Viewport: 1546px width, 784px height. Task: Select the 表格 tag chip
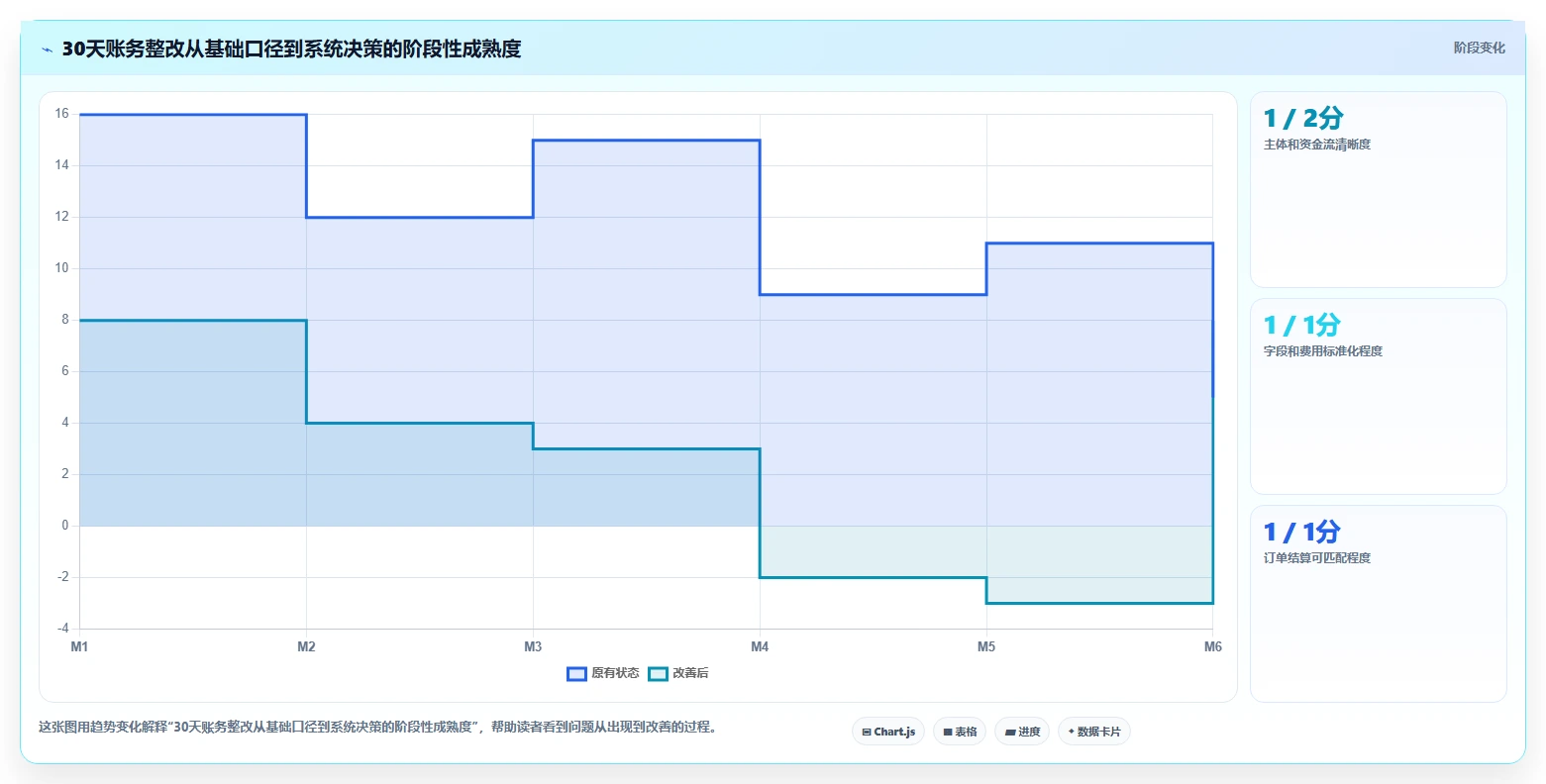pyautogui.click(x=960, y=732)
